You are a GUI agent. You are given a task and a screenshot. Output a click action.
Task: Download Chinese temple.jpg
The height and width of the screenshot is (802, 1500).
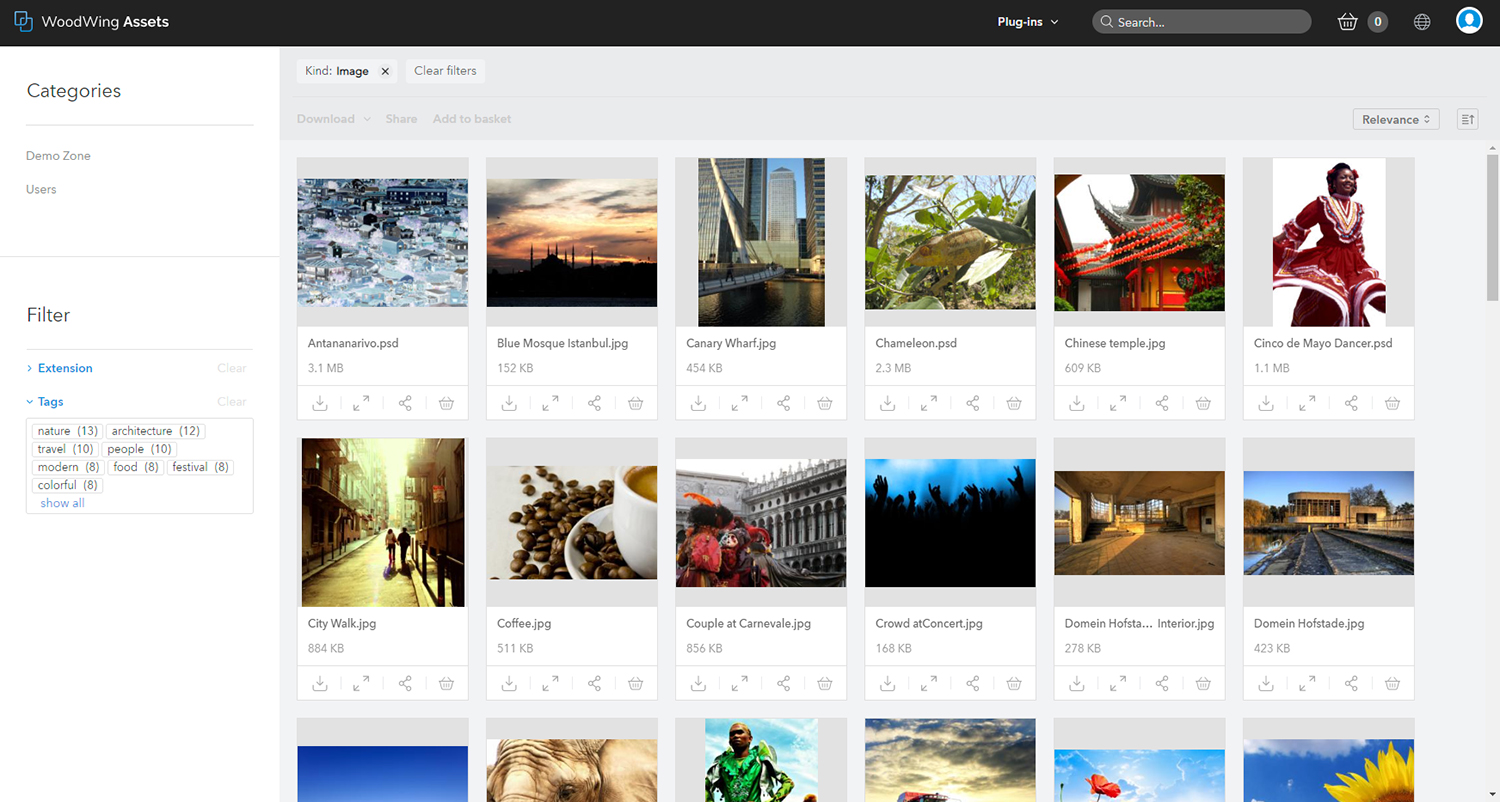click(x=1076, y=403)
